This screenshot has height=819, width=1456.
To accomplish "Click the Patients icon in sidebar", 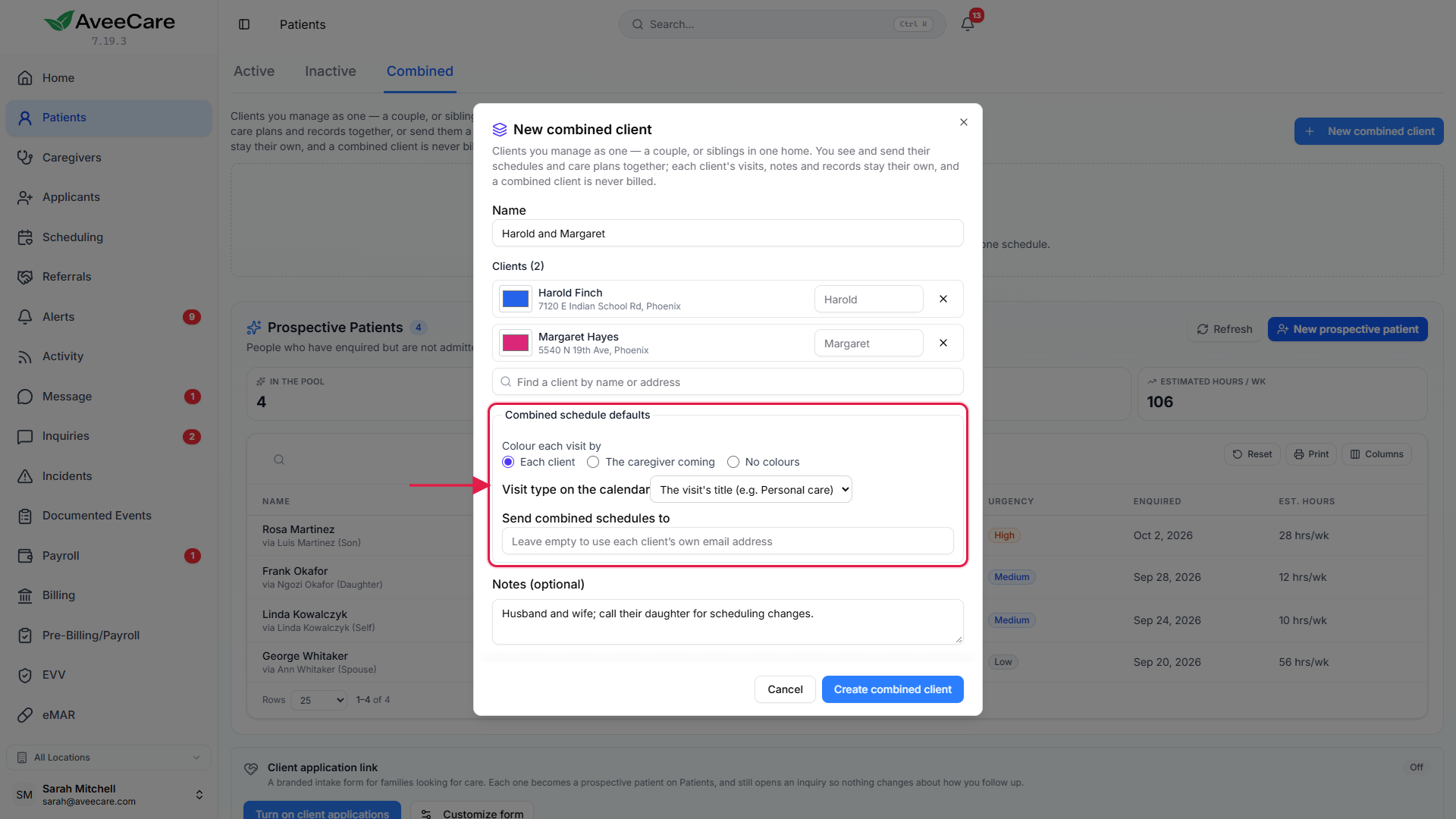I will pos(25,118).
